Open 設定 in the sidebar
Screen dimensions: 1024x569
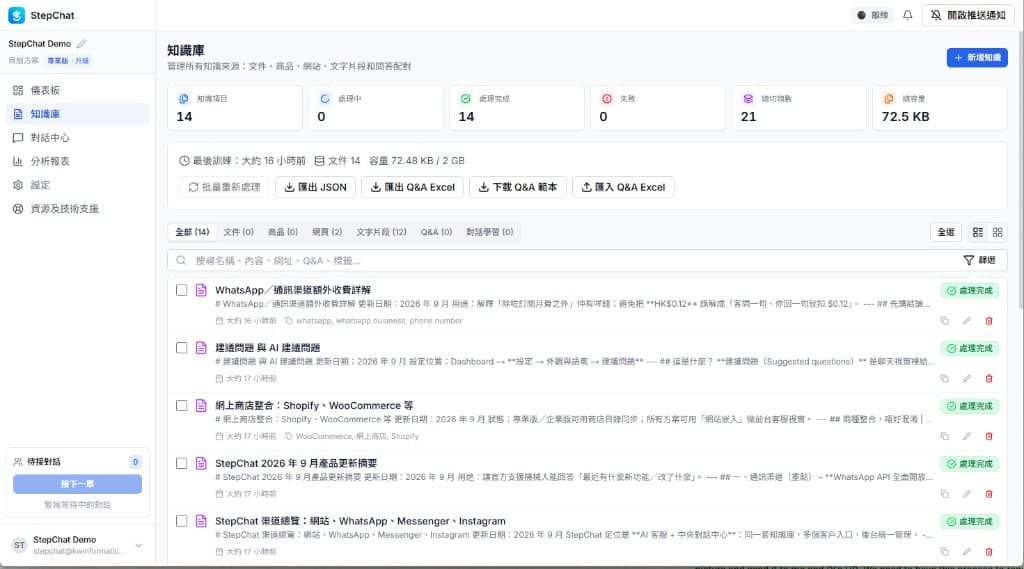tap(78, 185)
